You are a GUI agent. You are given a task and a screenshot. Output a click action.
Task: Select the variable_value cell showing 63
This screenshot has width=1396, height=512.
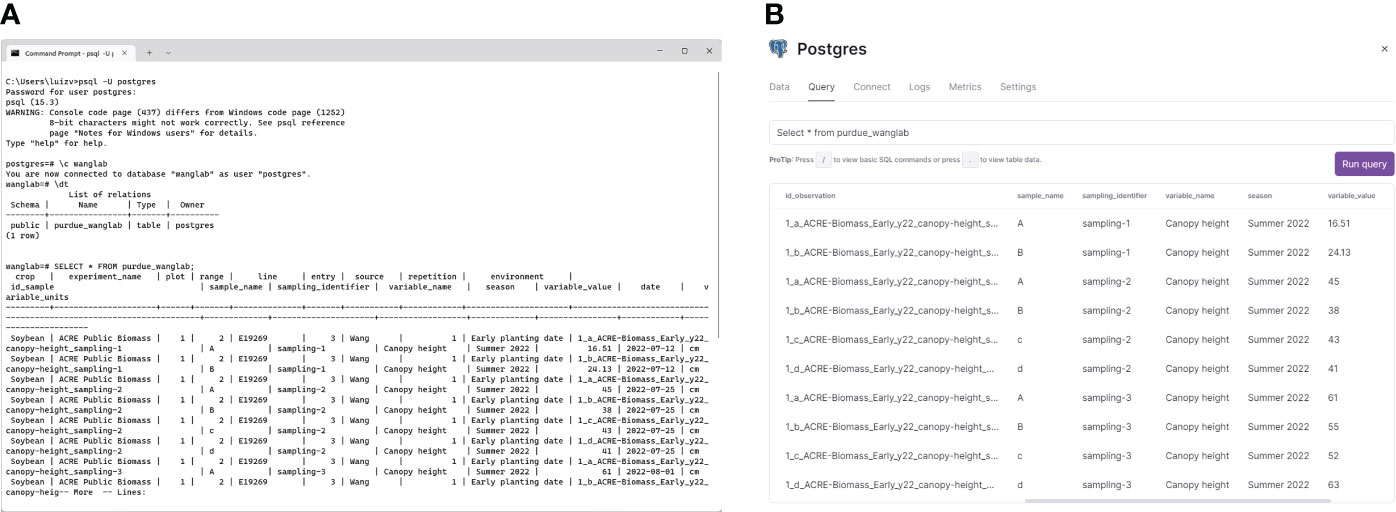(1333, 485)
